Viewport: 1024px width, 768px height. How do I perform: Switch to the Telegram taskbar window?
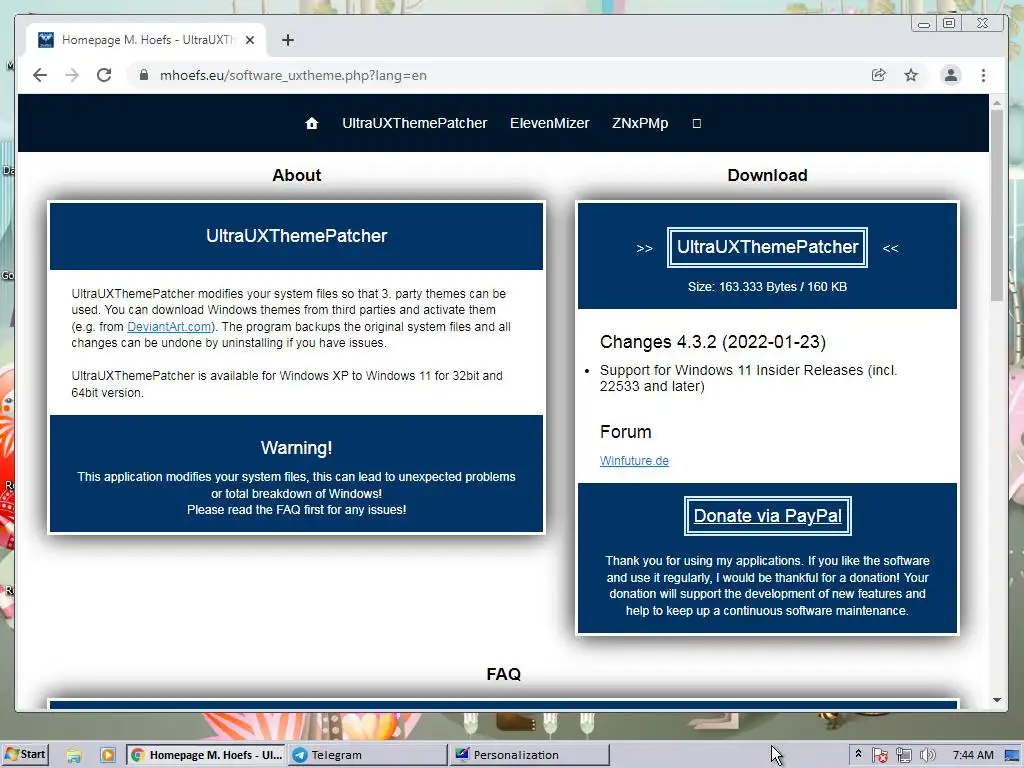click(368, 755)
